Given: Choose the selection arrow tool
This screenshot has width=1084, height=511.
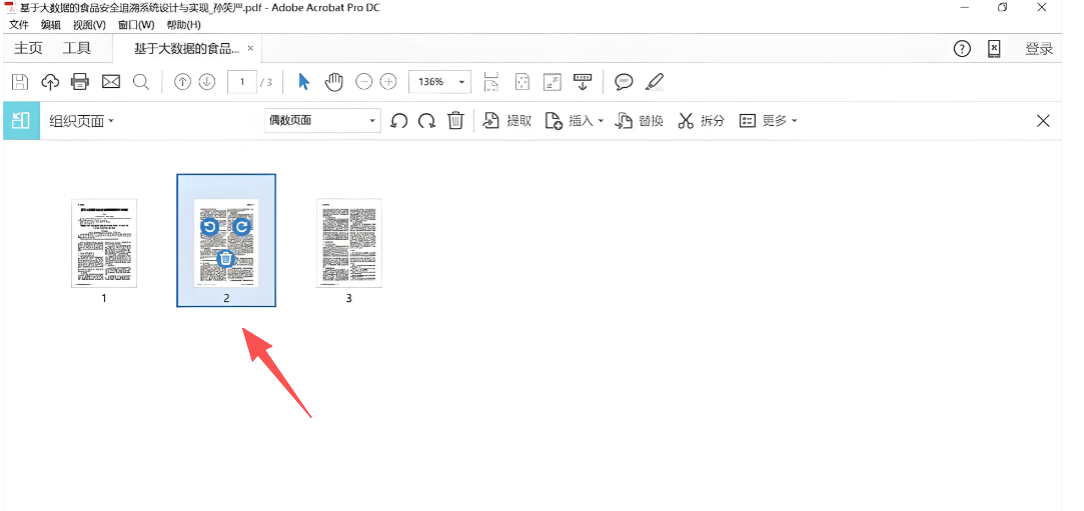Looking at the screenshot, I should (x=303, y=82).
